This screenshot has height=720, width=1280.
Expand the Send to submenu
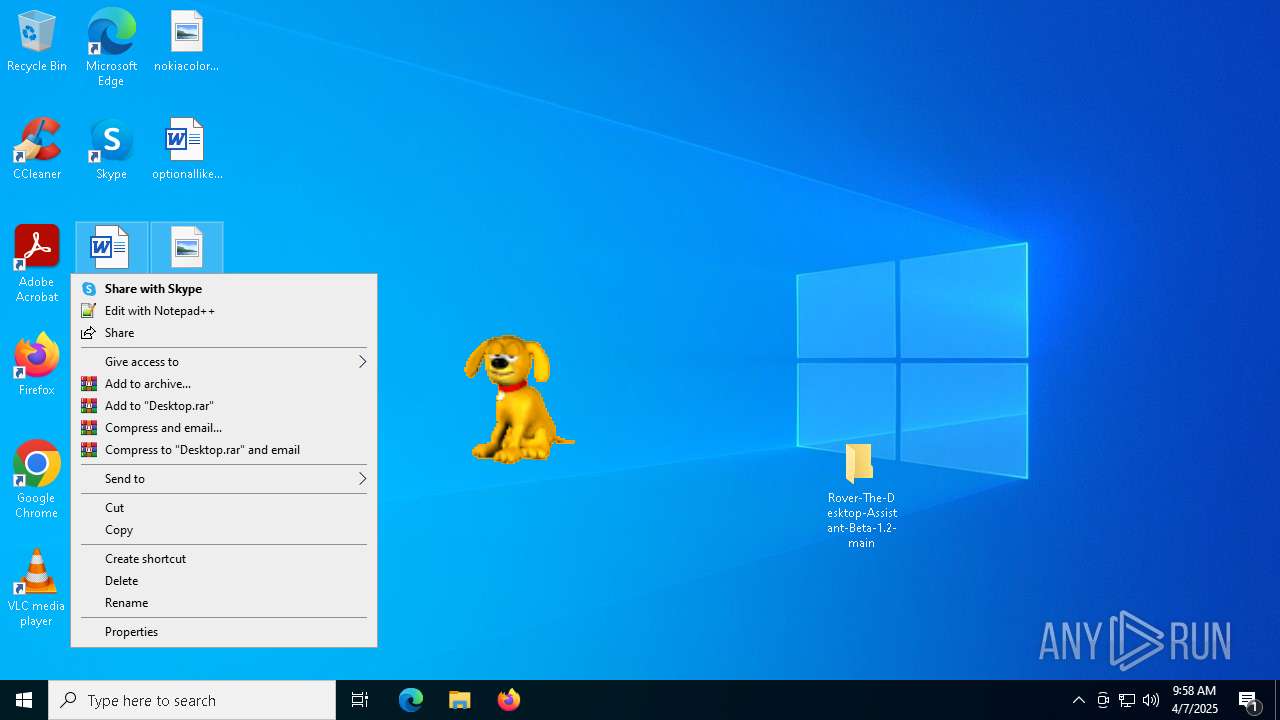click(x=224, y=478)
